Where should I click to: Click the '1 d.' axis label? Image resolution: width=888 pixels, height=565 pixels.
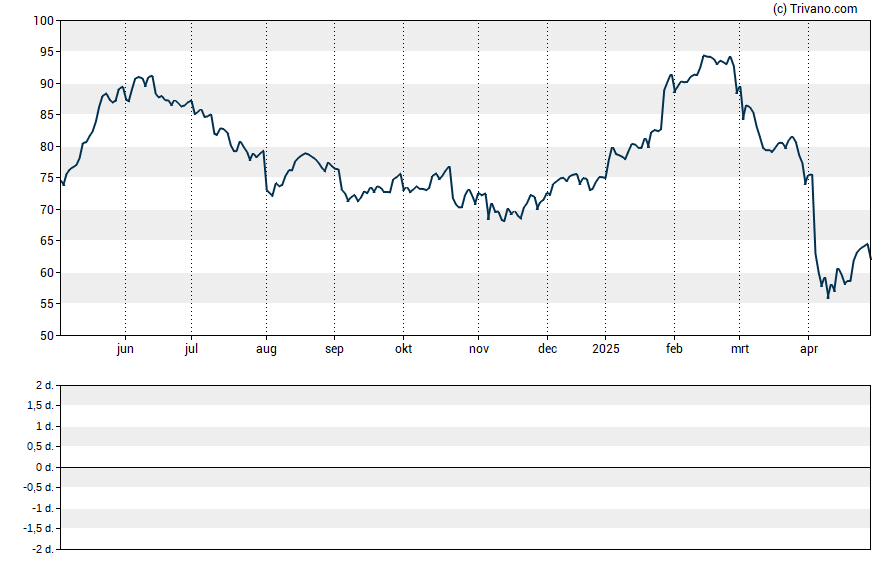(45, 426)
